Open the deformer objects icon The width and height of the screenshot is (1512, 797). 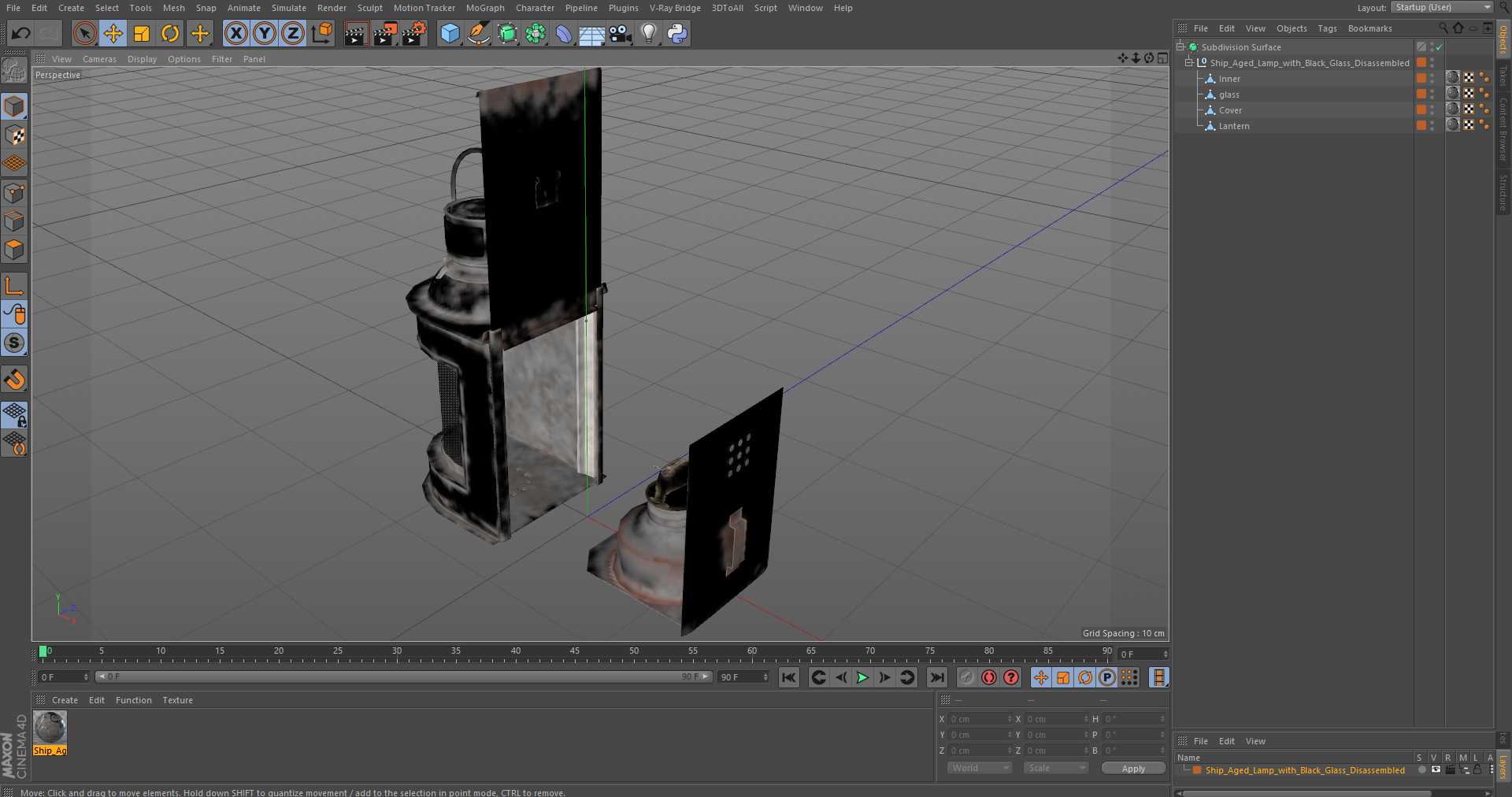[x=564, y=33]
